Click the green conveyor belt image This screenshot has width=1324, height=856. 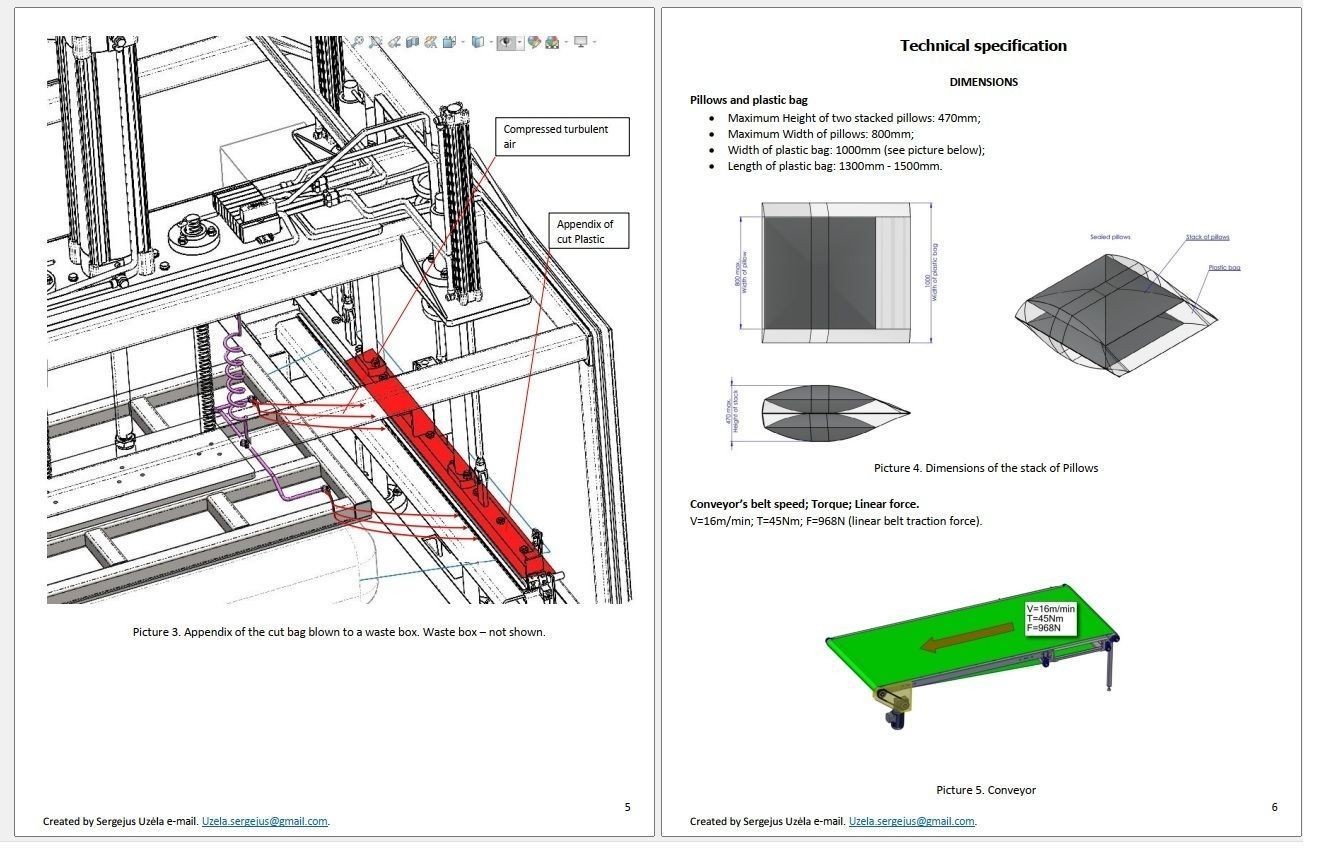[972, 658]
